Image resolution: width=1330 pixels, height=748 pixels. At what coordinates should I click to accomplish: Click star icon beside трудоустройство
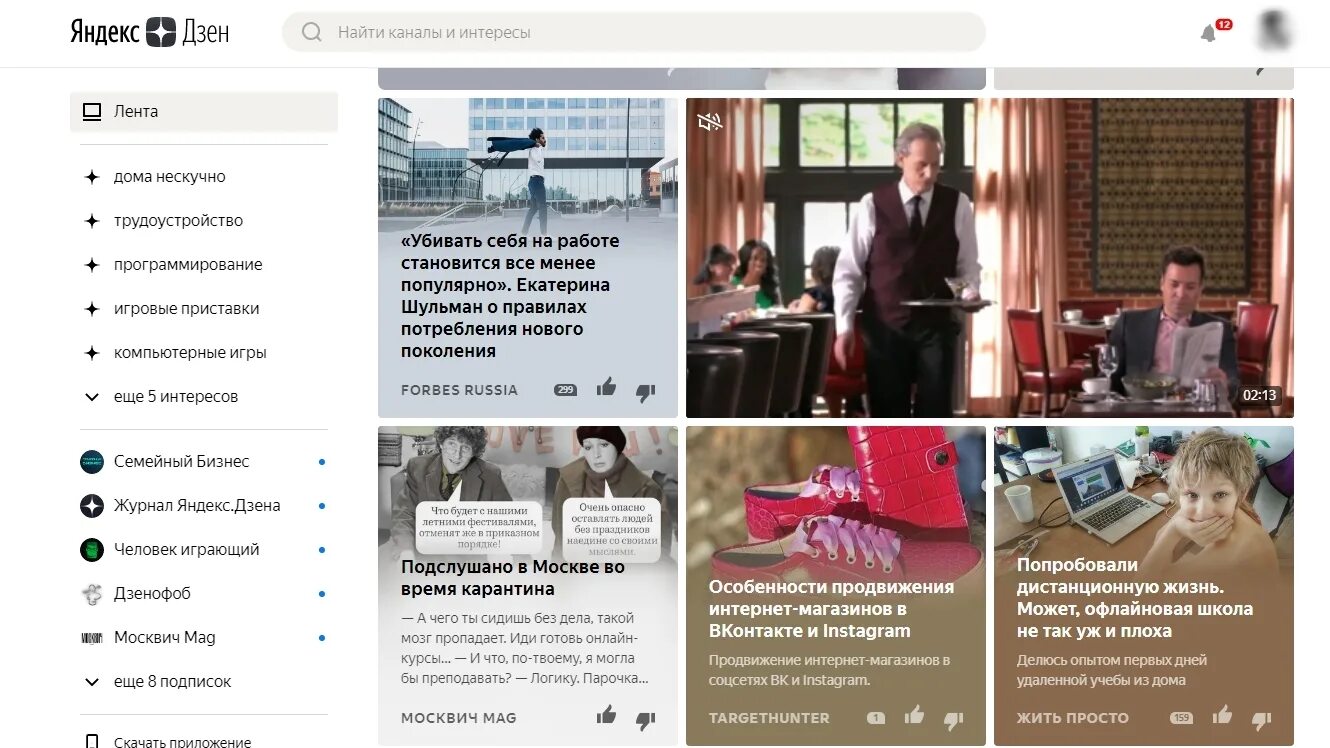92,221
